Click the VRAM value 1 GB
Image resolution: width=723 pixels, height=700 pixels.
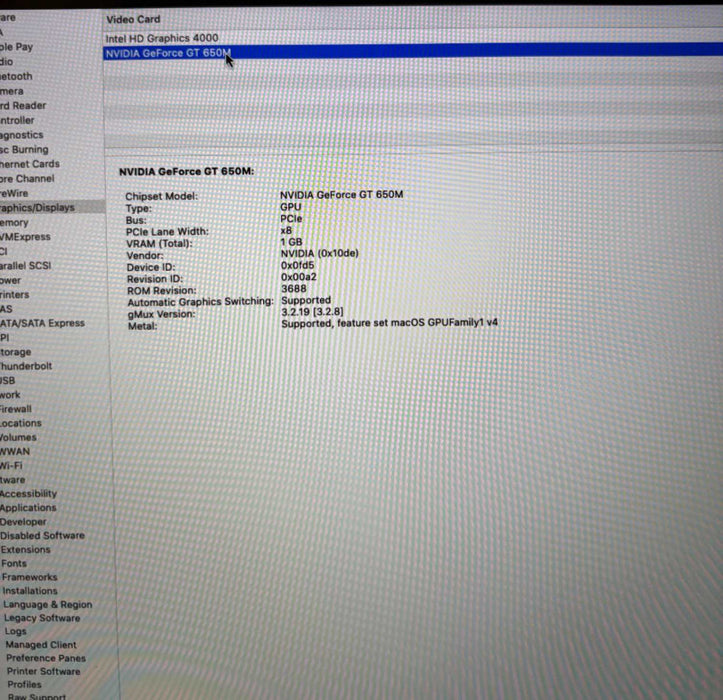pos(291,242)
